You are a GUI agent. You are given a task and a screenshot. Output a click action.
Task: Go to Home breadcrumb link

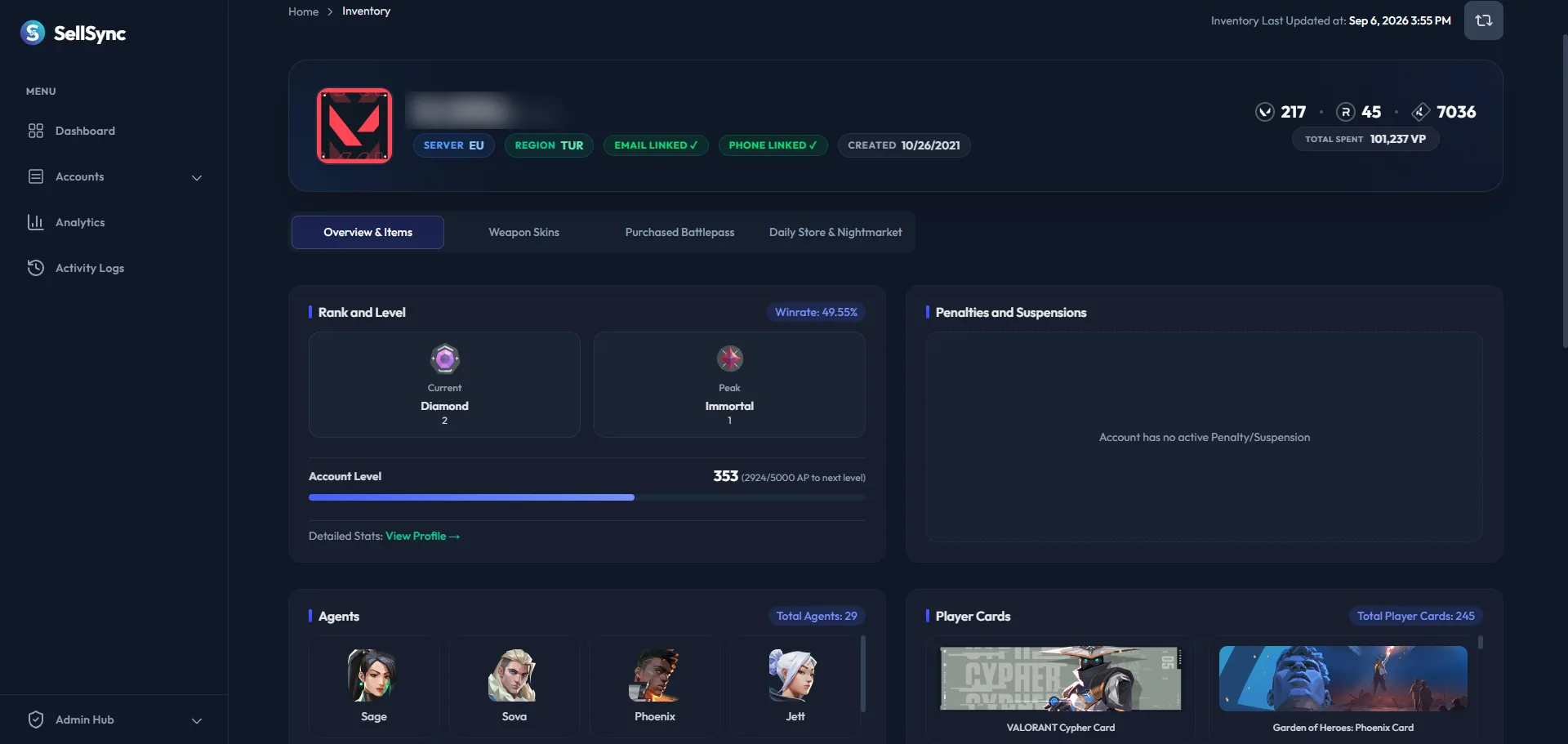click(303, 11)
